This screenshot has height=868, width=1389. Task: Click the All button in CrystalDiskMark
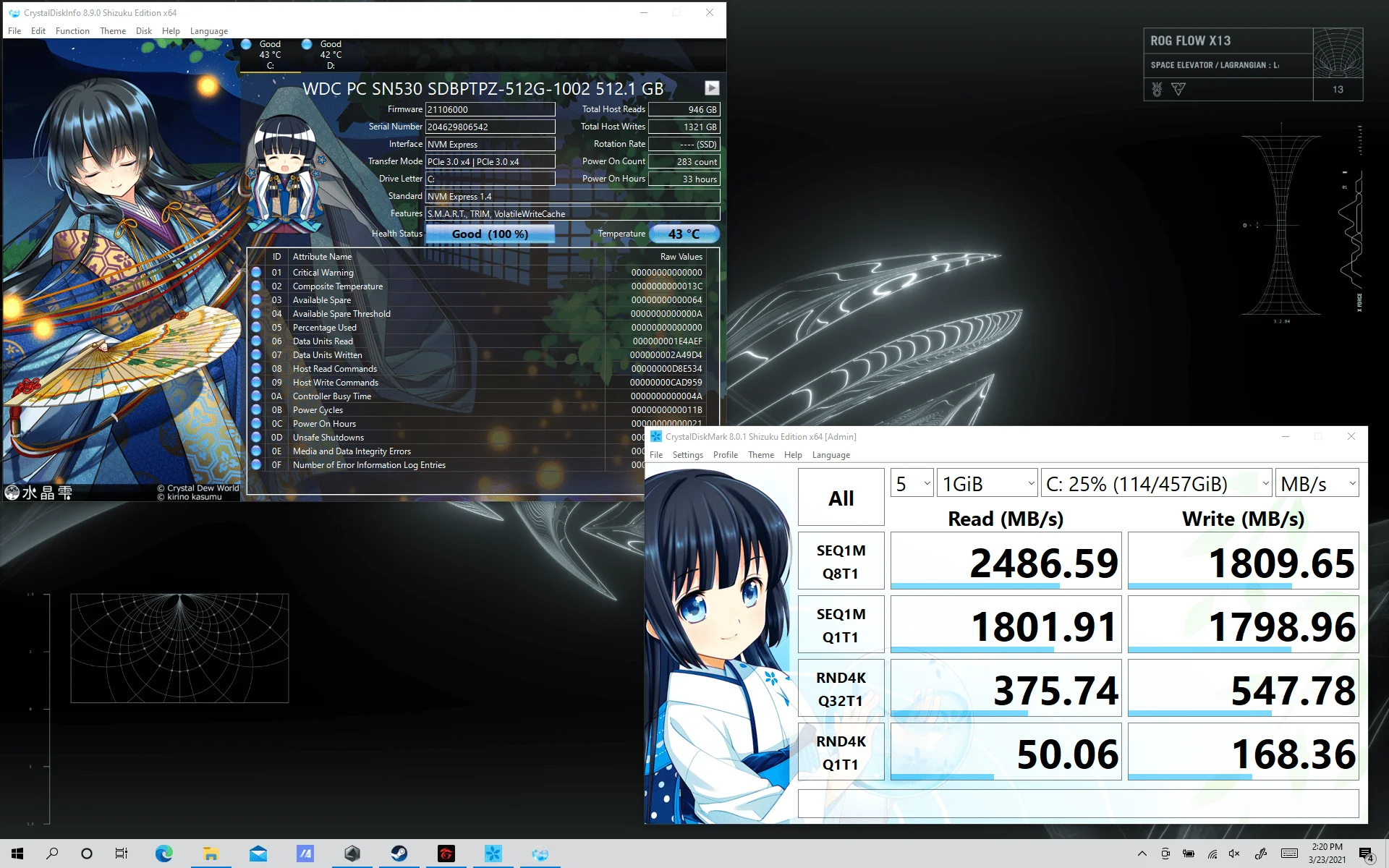(841, 498)
